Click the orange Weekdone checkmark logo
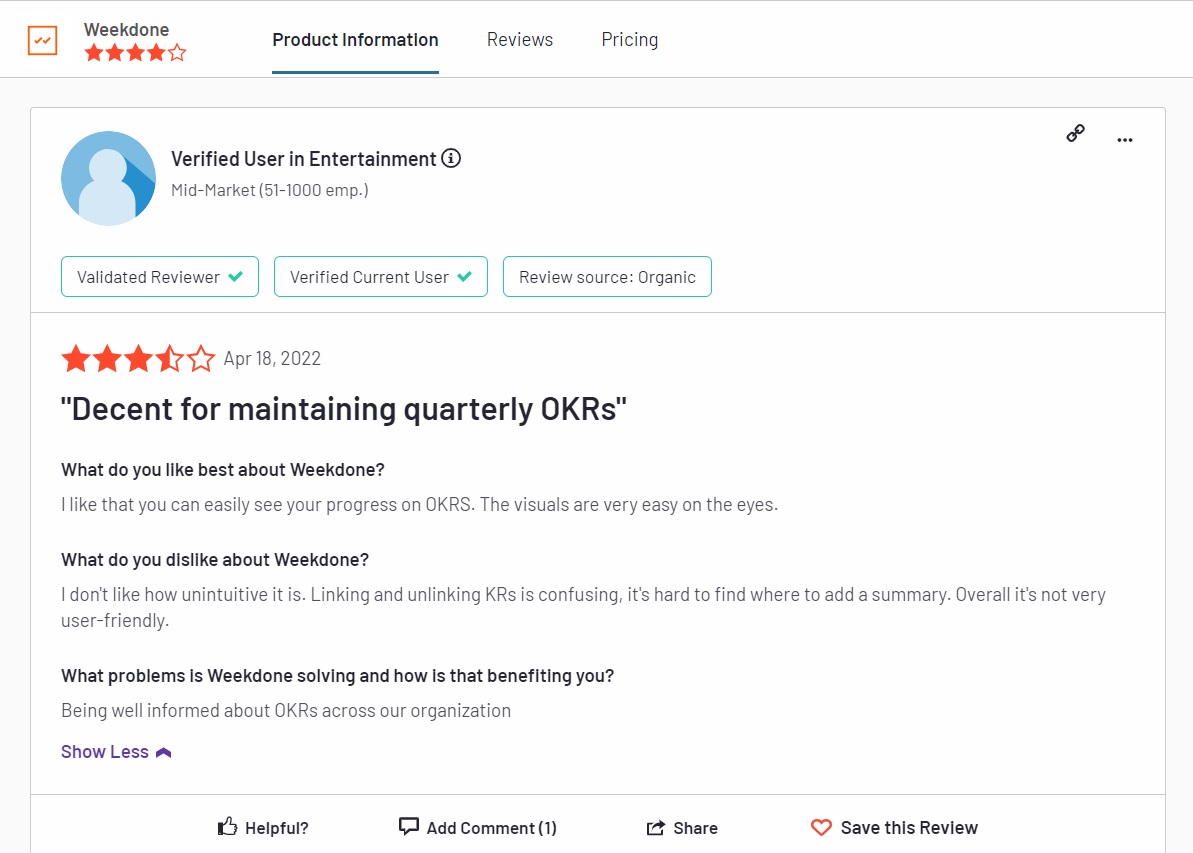The image size is (1193, 853). (x=41, y=38)
